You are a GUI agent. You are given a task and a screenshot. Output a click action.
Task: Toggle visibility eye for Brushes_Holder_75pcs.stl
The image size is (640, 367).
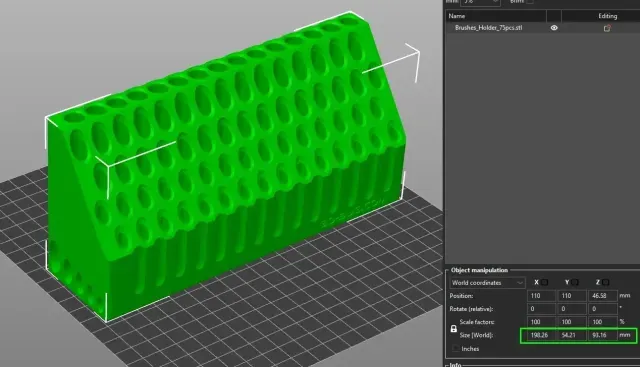click(x=554, y=28)
